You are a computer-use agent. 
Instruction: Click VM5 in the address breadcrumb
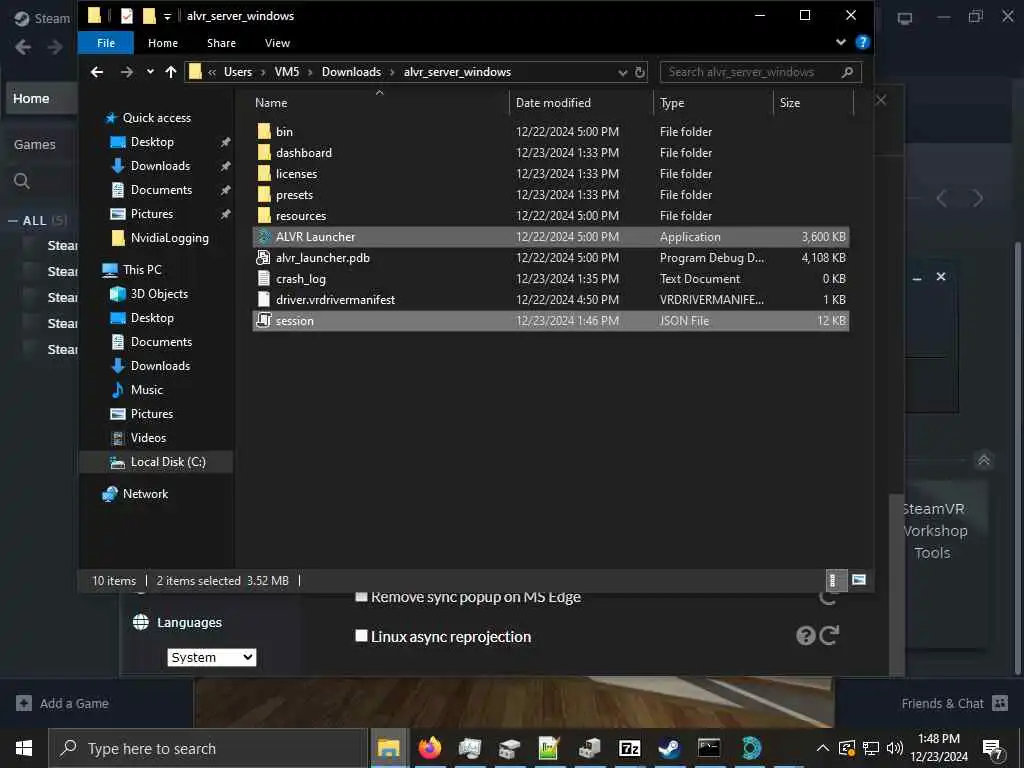(287, 72)
